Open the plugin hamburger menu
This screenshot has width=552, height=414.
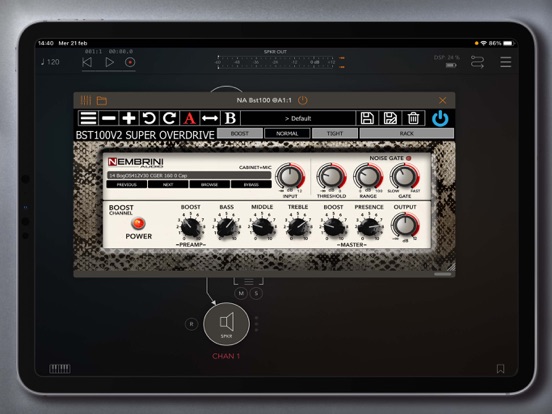(x=88, y=118)
